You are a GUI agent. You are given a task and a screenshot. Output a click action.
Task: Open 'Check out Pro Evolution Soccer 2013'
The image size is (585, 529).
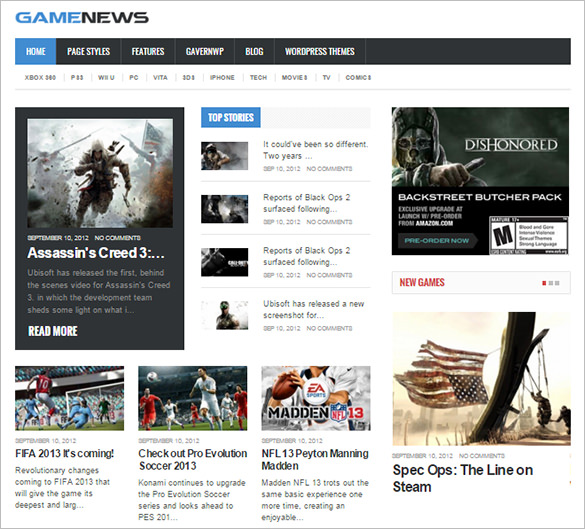click(x=193, y=460)
